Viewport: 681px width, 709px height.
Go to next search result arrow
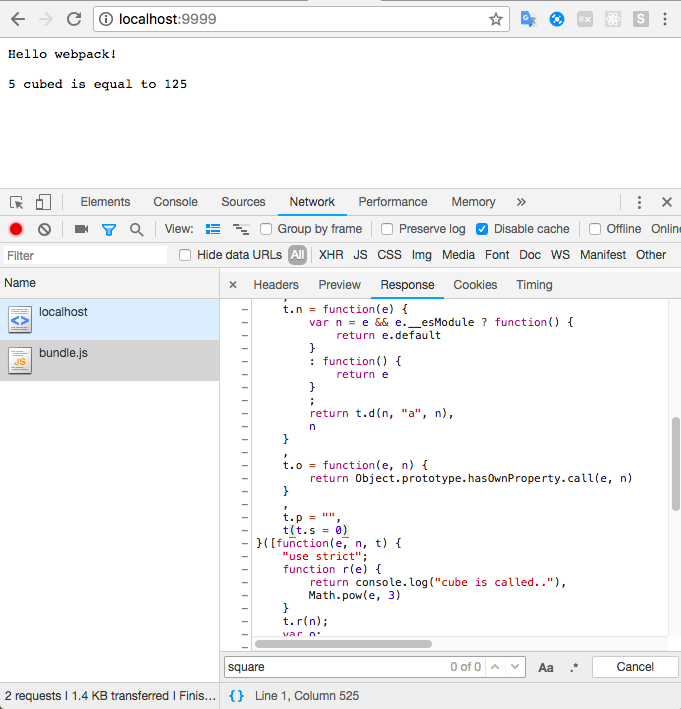tap(515, 667)
